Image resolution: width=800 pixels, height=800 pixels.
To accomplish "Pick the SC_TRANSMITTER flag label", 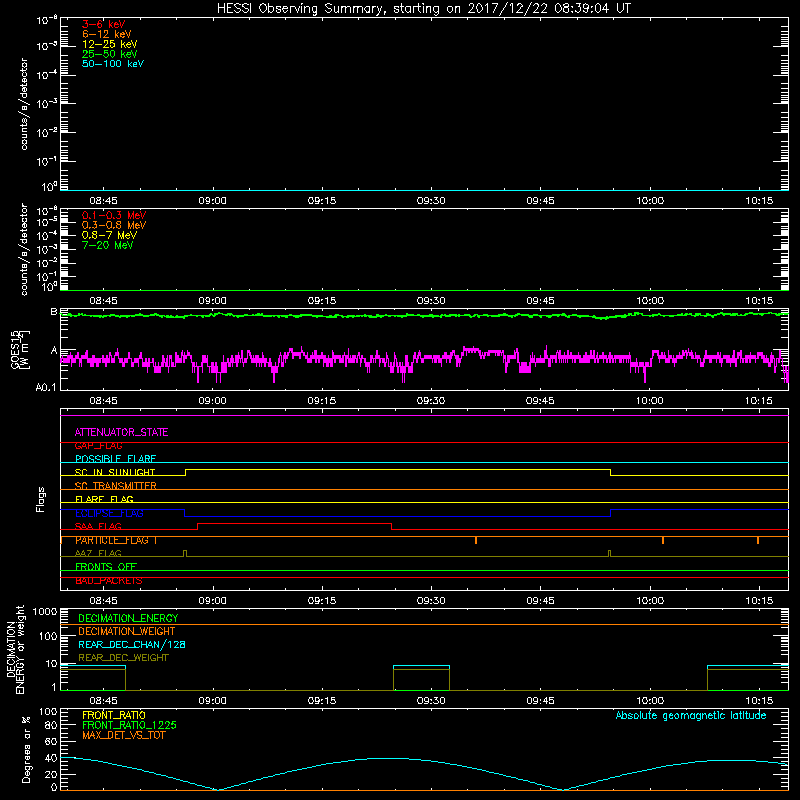I will tap(116, 486).
